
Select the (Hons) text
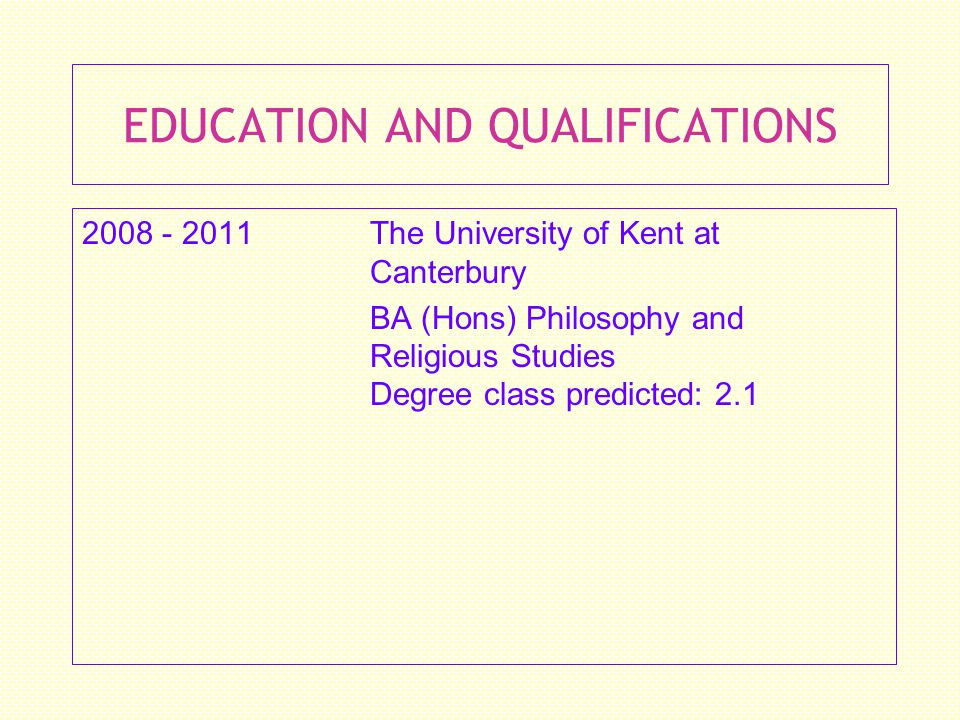coord(469,320)
